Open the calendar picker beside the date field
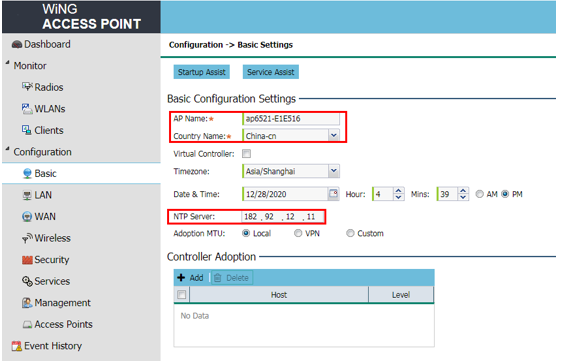The width and height of the screenshot is (577, 361). (333, 194)
